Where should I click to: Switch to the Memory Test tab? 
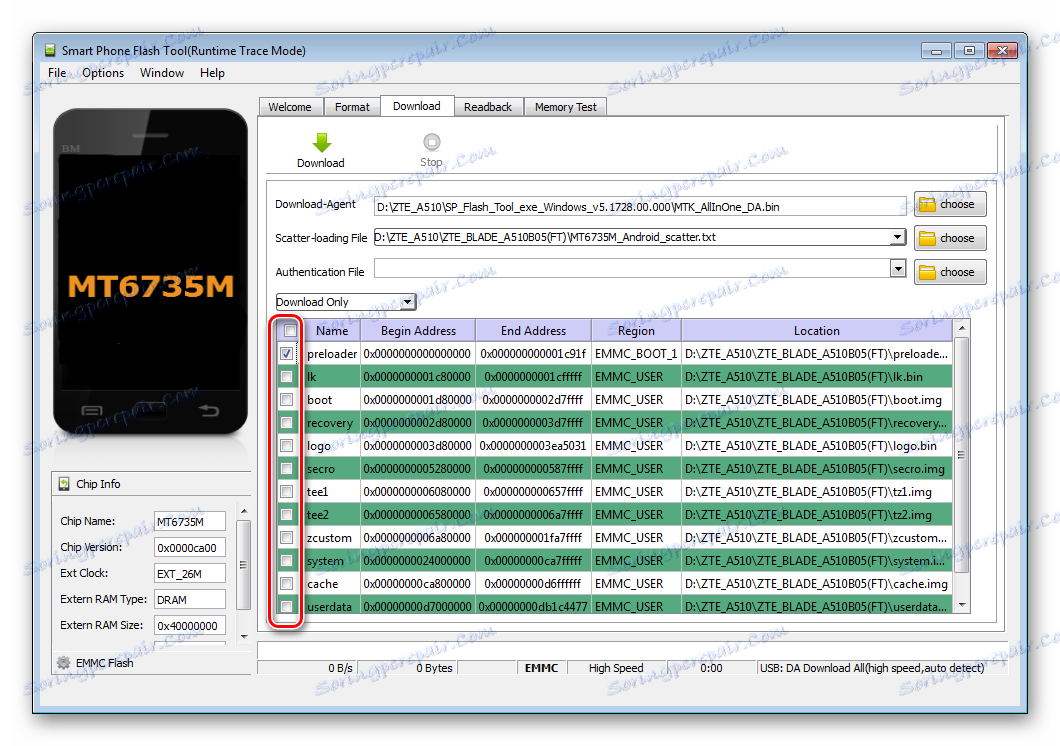click(x=565, y=107)
